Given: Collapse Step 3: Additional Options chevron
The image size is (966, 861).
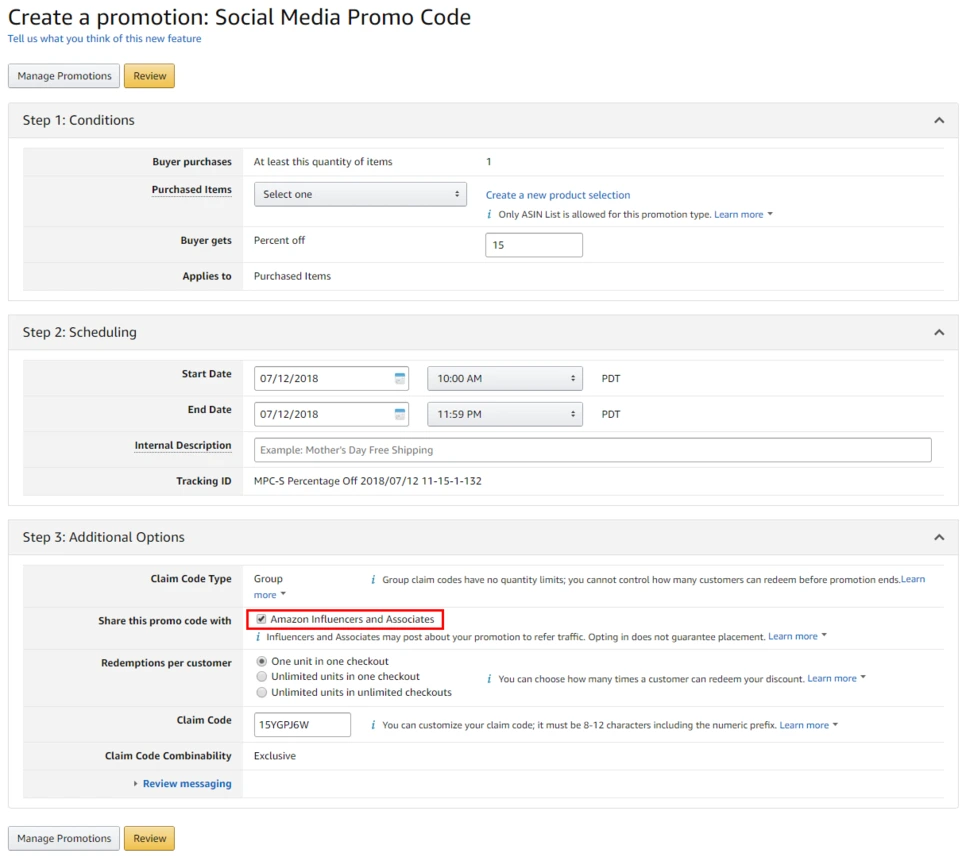Looking at the screenshot, I should [939, 537].
